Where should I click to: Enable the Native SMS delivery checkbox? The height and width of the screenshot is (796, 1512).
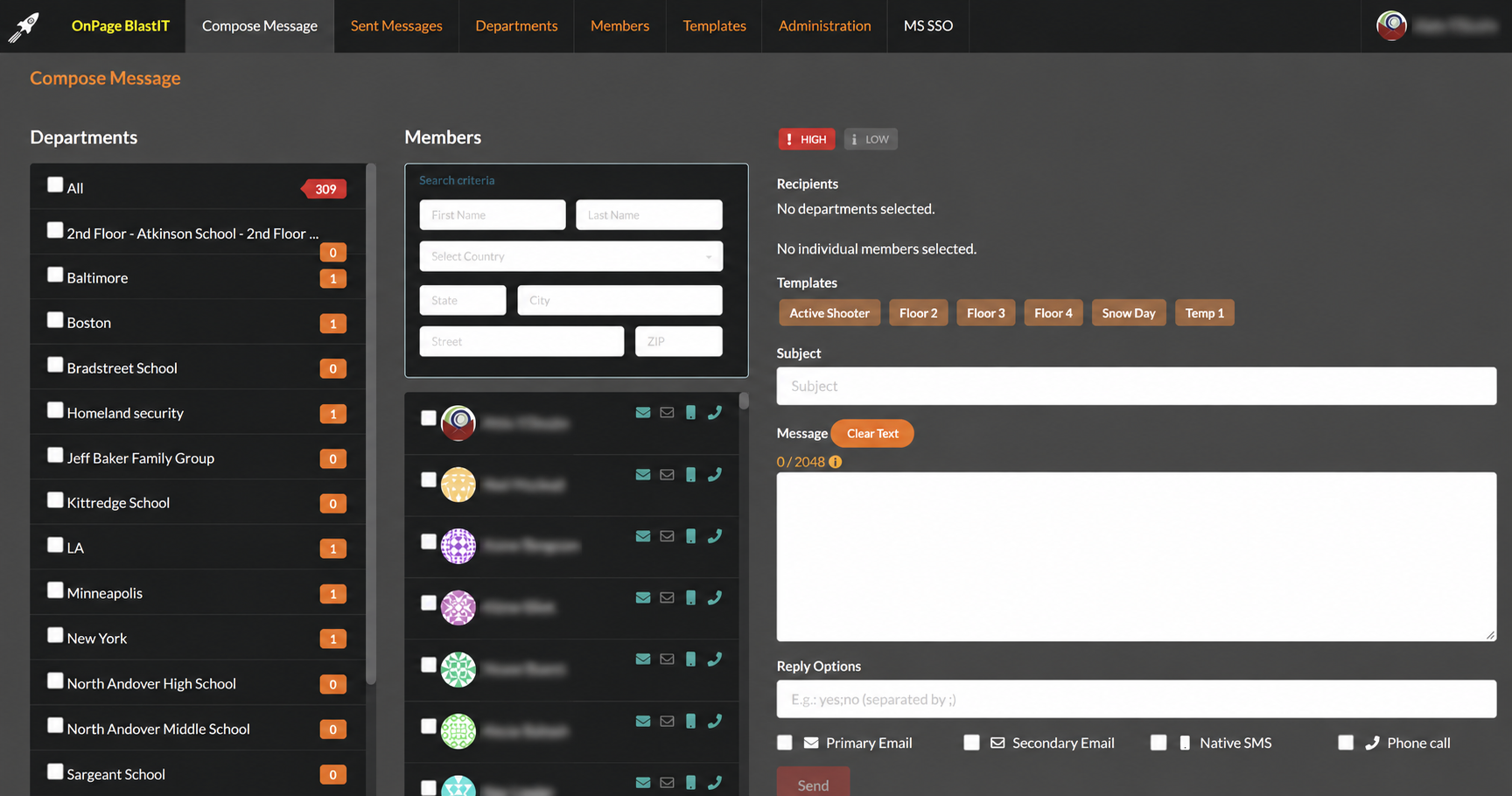(x=1158, y=743)
